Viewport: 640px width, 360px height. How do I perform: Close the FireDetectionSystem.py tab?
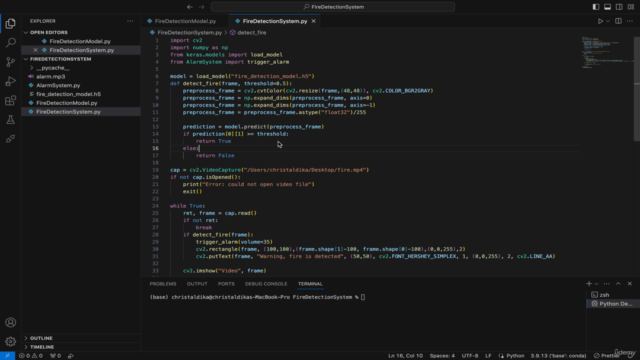(313, 21)
